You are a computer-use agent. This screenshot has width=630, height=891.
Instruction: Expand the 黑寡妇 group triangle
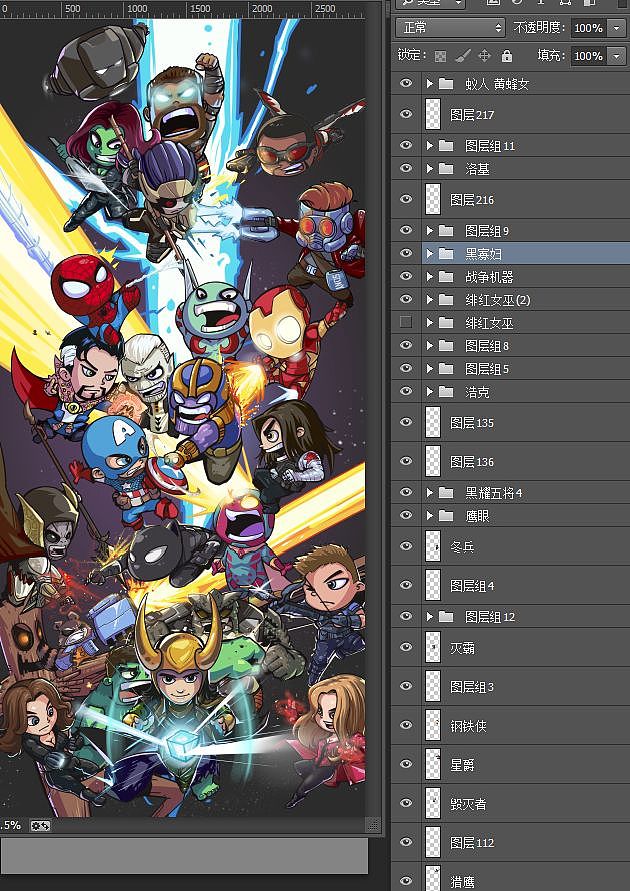pos(430,253)
